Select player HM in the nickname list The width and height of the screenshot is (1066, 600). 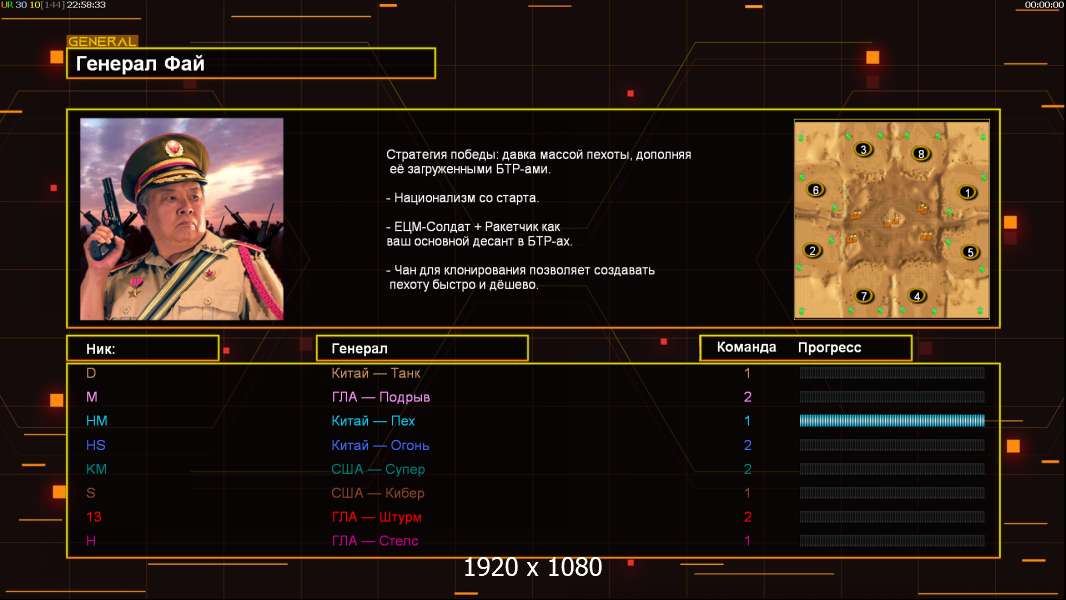pos(97,421)
